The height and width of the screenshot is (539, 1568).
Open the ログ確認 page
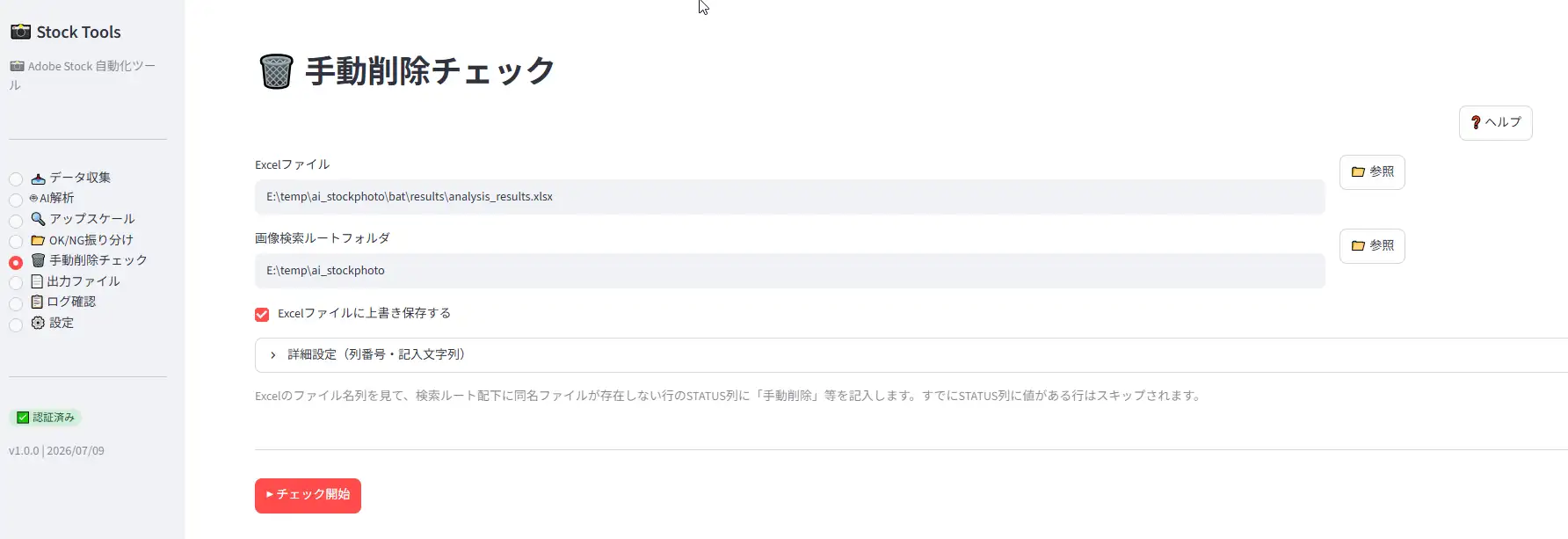71,302
